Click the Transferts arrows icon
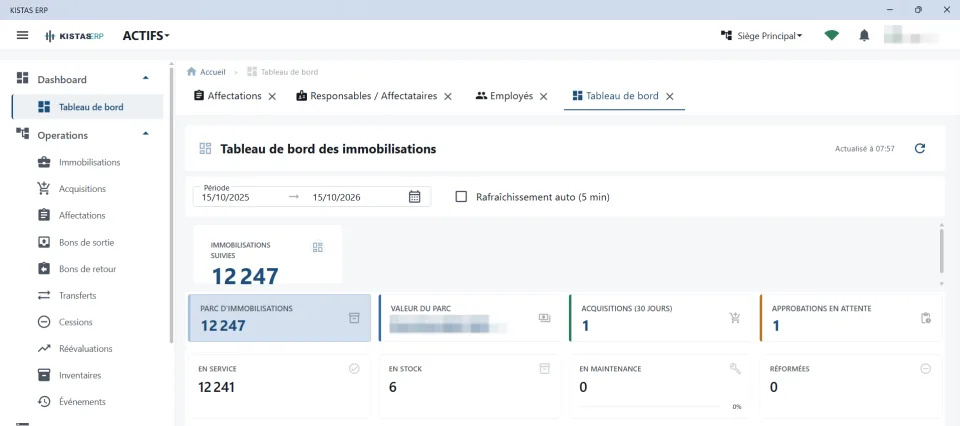The width and height of the screenshot is (960, 426). [x=43, y=296]
